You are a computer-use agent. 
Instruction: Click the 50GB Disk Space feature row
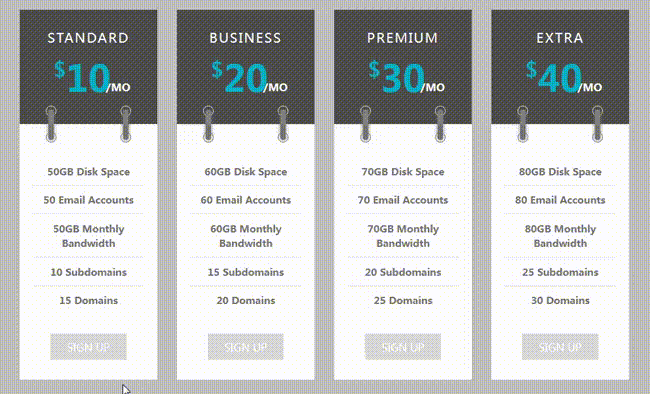click(x=88, y=172)
